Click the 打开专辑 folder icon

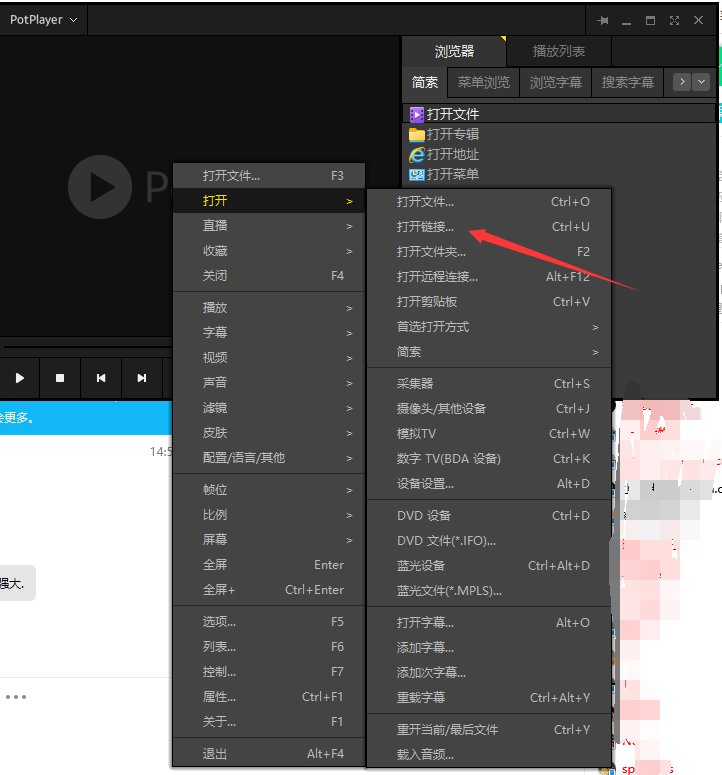[x=417, y=134]
